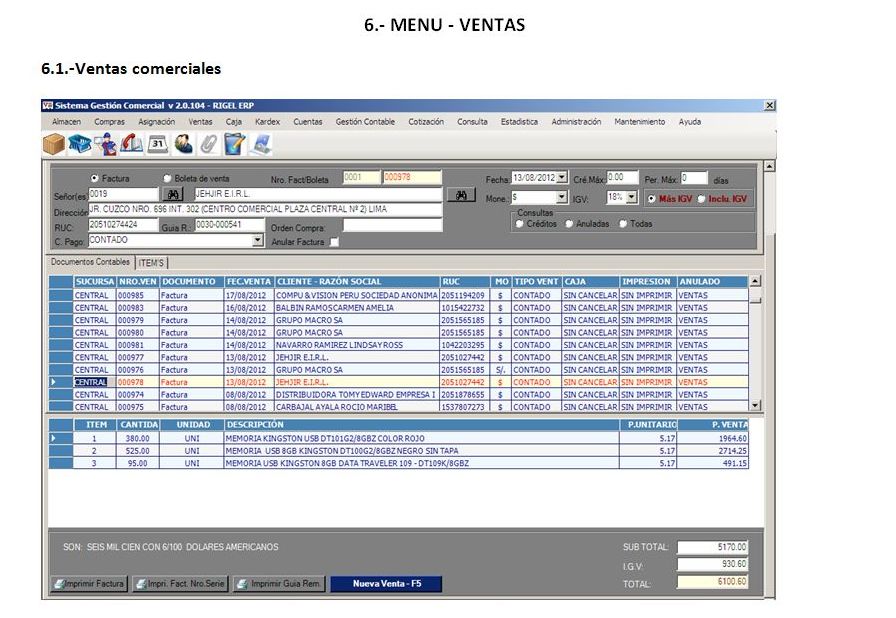Open the blue shopping basket toolbar icon
896x618 pixels.
click(80, 145)
